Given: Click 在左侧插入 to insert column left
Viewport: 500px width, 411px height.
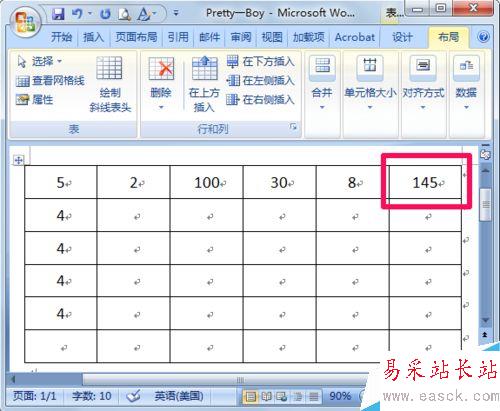Looking at the screenshot, I should click(x=261, y=81).
